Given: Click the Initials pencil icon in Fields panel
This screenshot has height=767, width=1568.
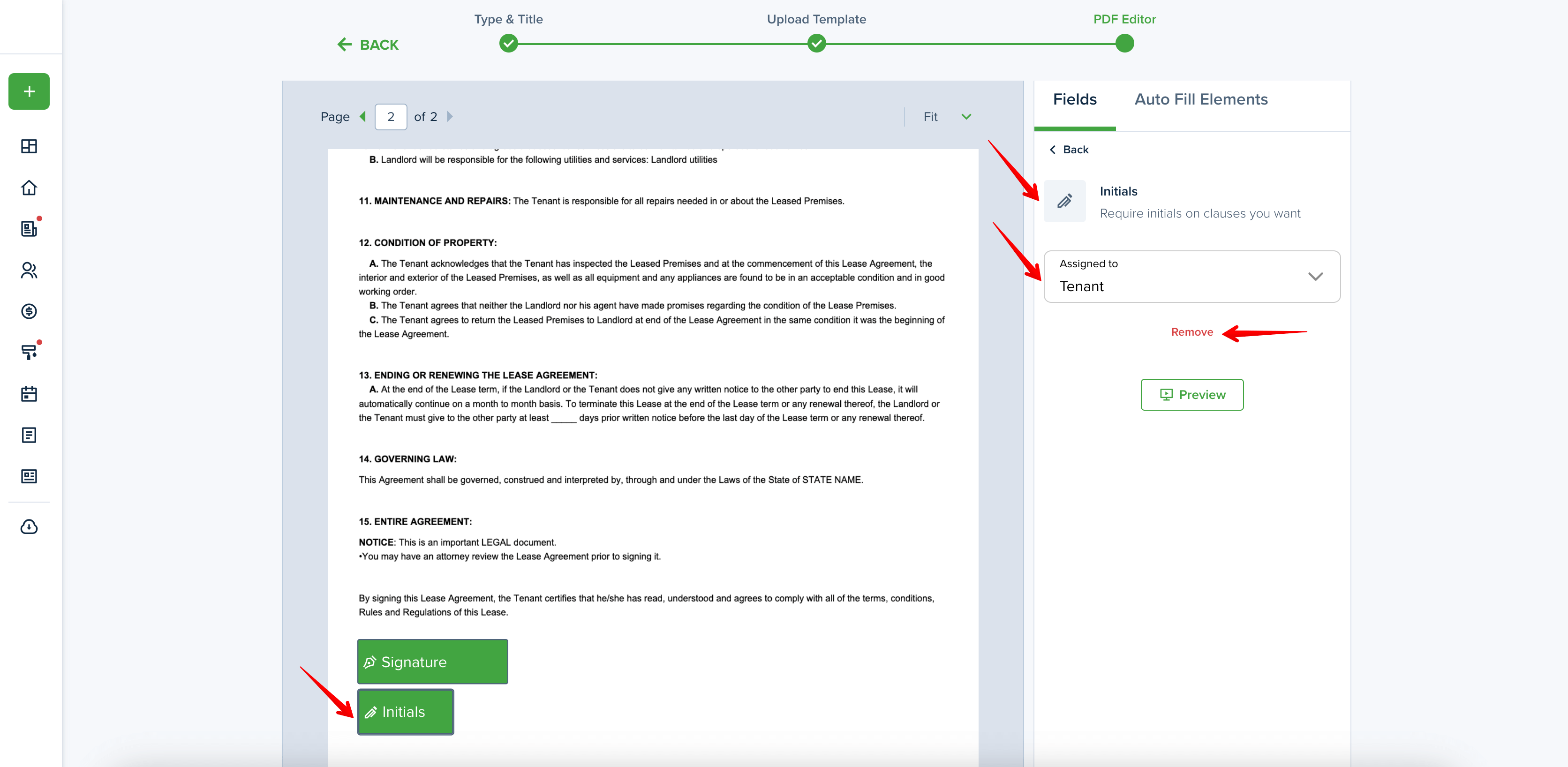Looking at the screenshot, I should click(x=1064, y=201).
